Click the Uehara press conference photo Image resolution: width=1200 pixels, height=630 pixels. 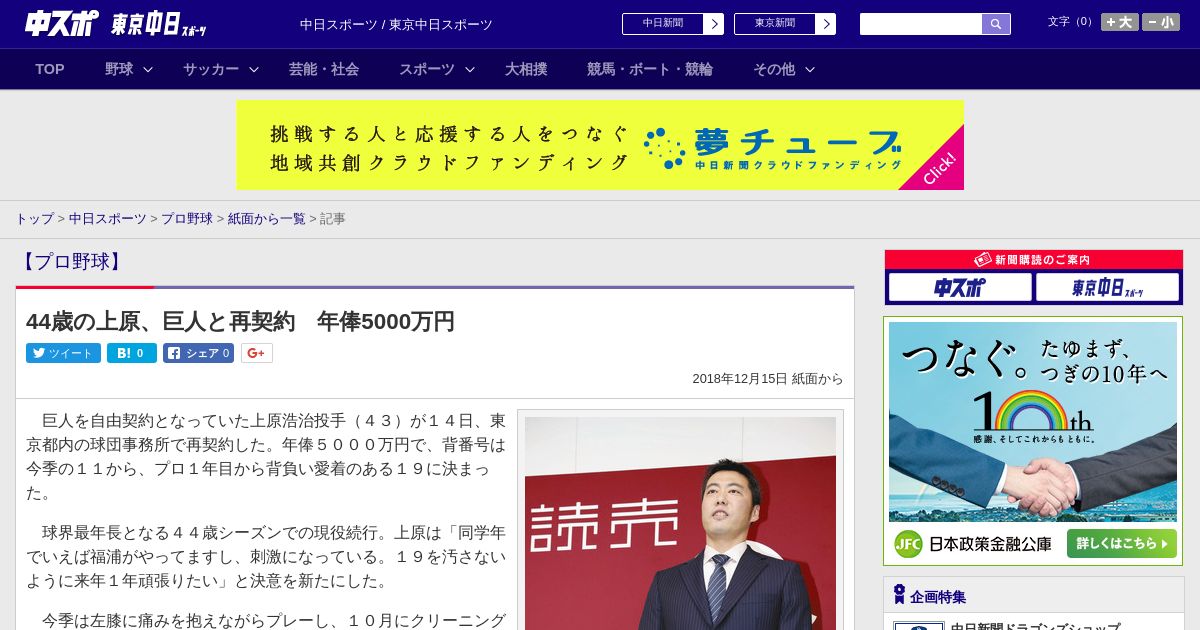pyautogui.click(x=680, y=523)
